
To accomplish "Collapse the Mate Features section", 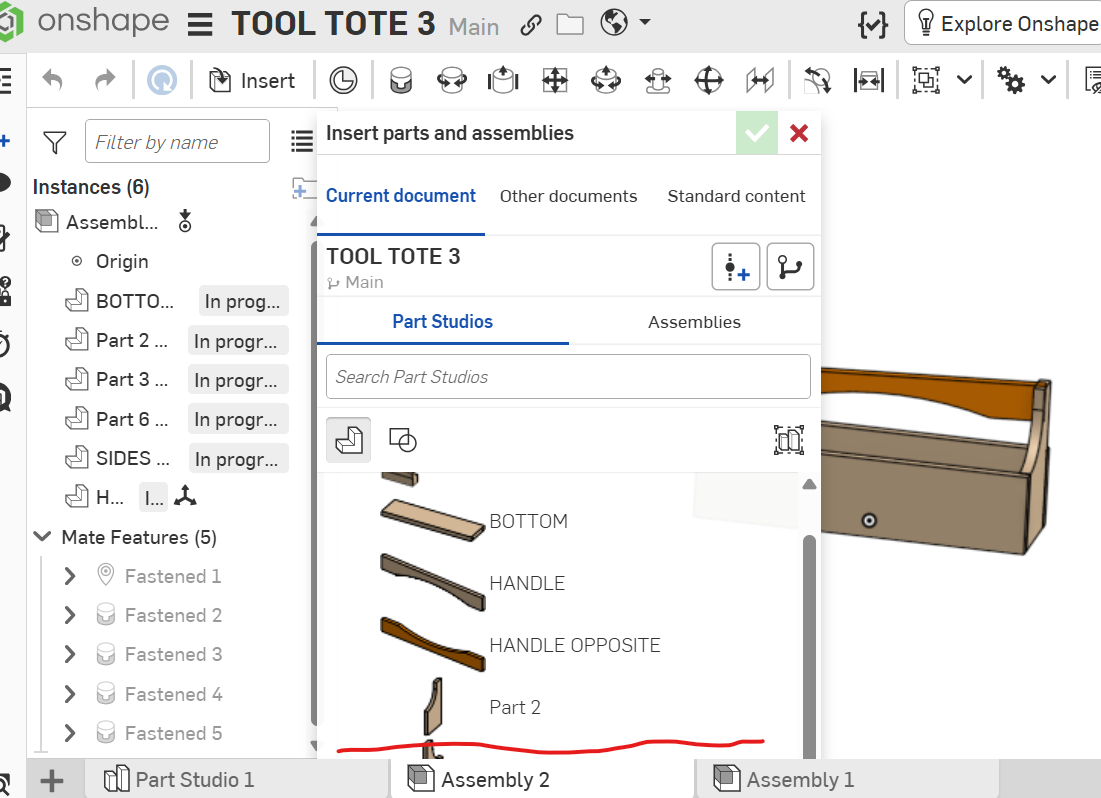I will [43, 537].
